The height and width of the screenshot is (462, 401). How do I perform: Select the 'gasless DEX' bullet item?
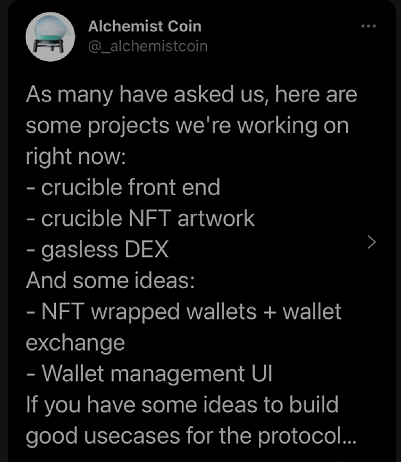97,250
